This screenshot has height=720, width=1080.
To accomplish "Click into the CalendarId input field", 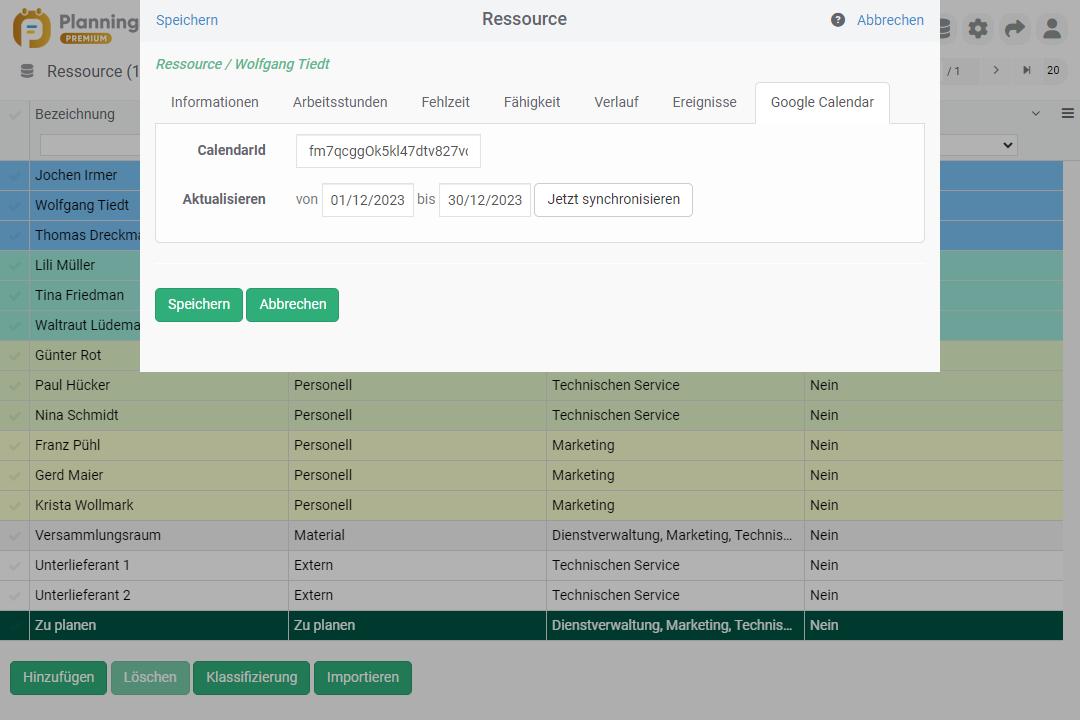I will 388,151.
